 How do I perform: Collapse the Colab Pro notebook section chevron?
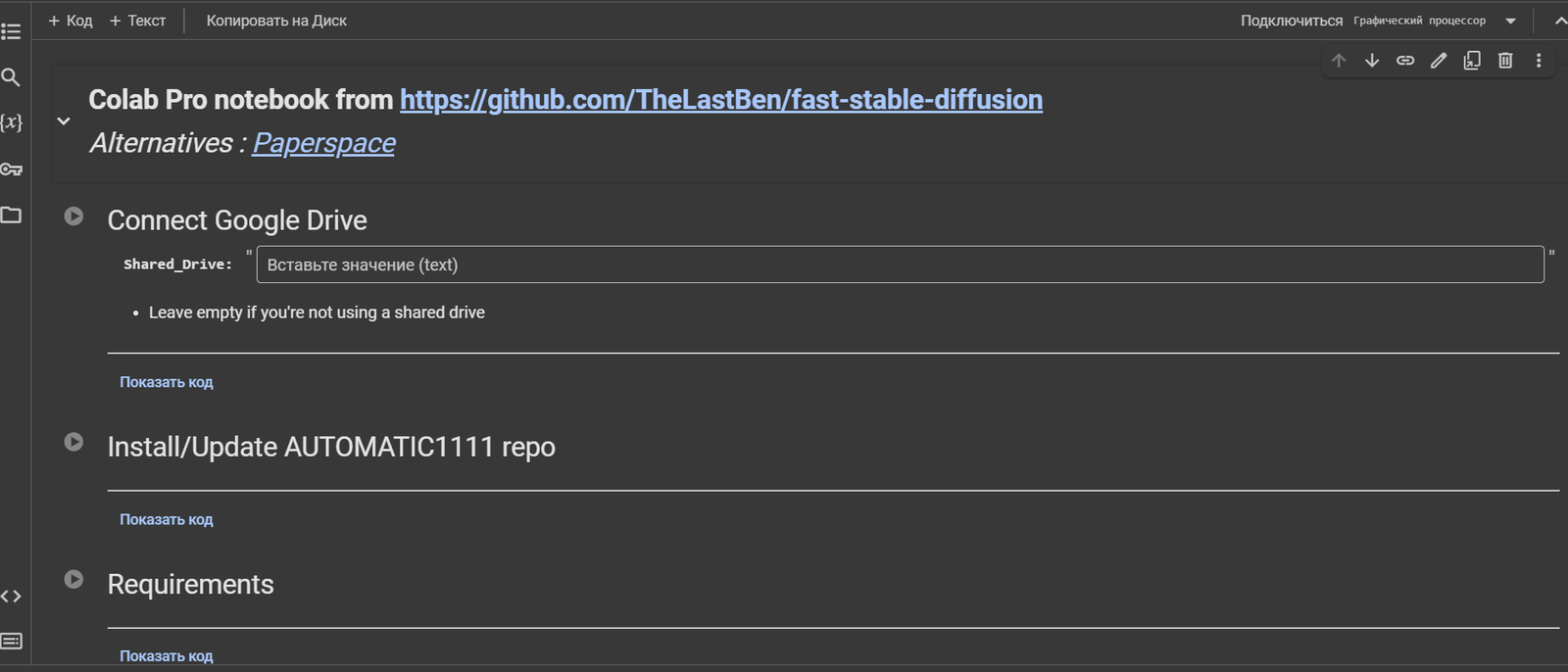(64, 121)
